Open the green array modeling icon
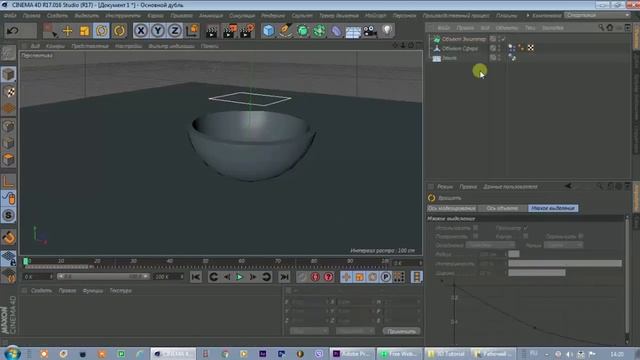Image resolution: width=640 pixels, height=360 pixels. click(x=319, y=31)
